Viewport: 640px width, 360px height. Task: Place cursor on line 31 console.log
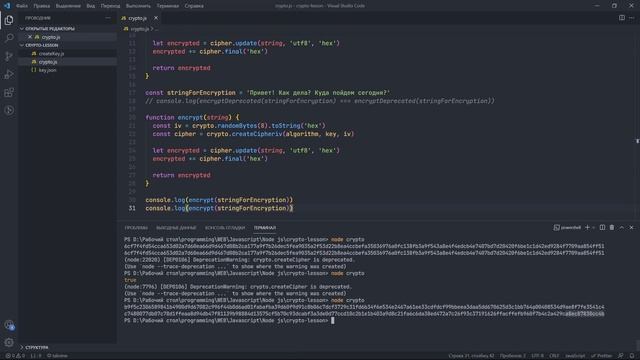click(219, 208)
